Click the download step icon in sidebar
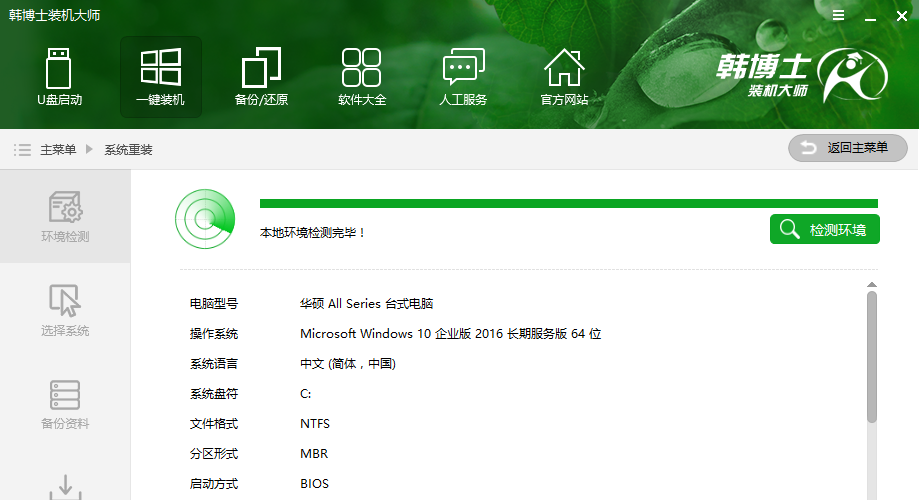919x500 pixels. point(65,487)
